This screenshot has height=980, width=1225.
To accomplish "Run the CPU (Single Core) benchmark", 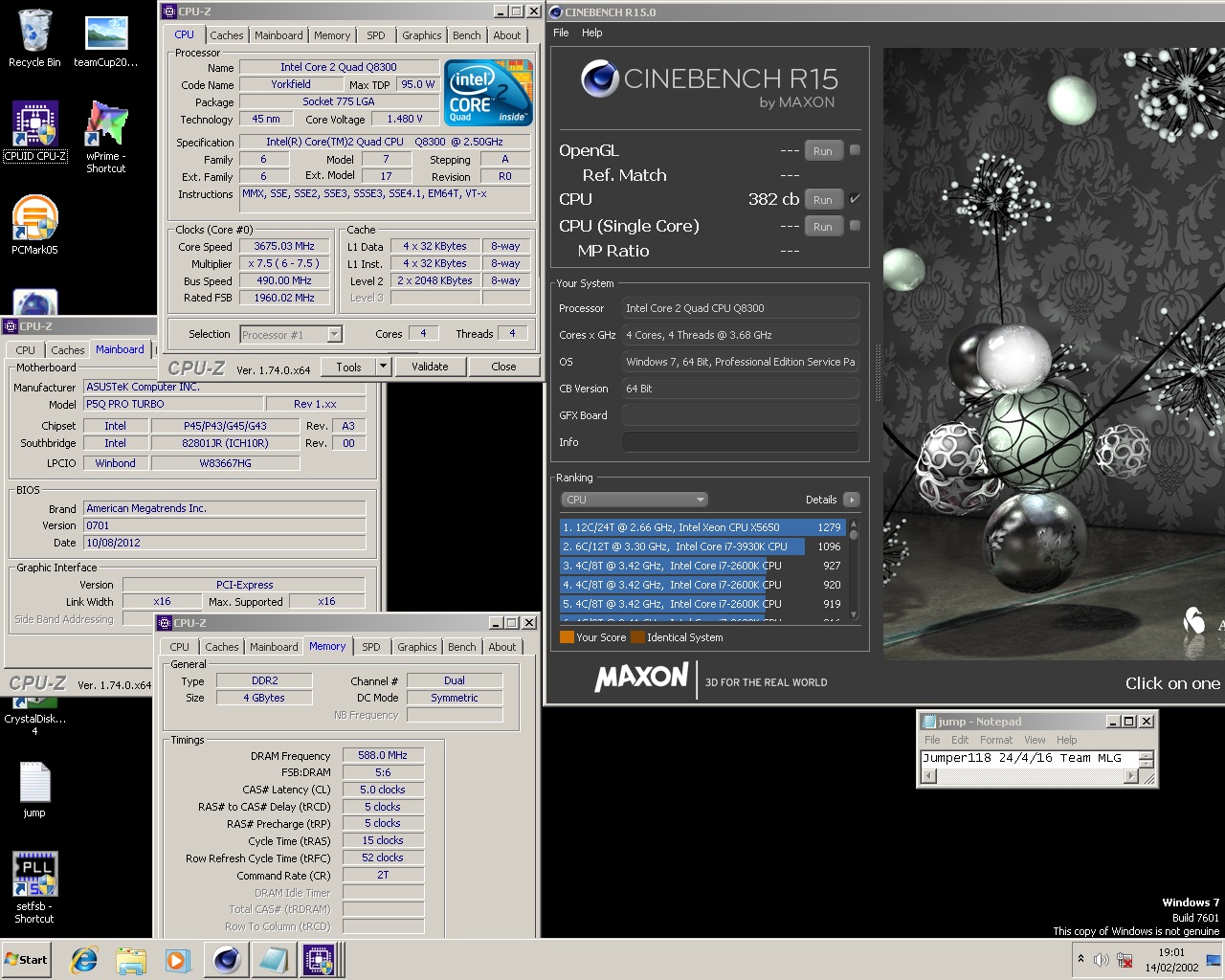I will point(823,227).
